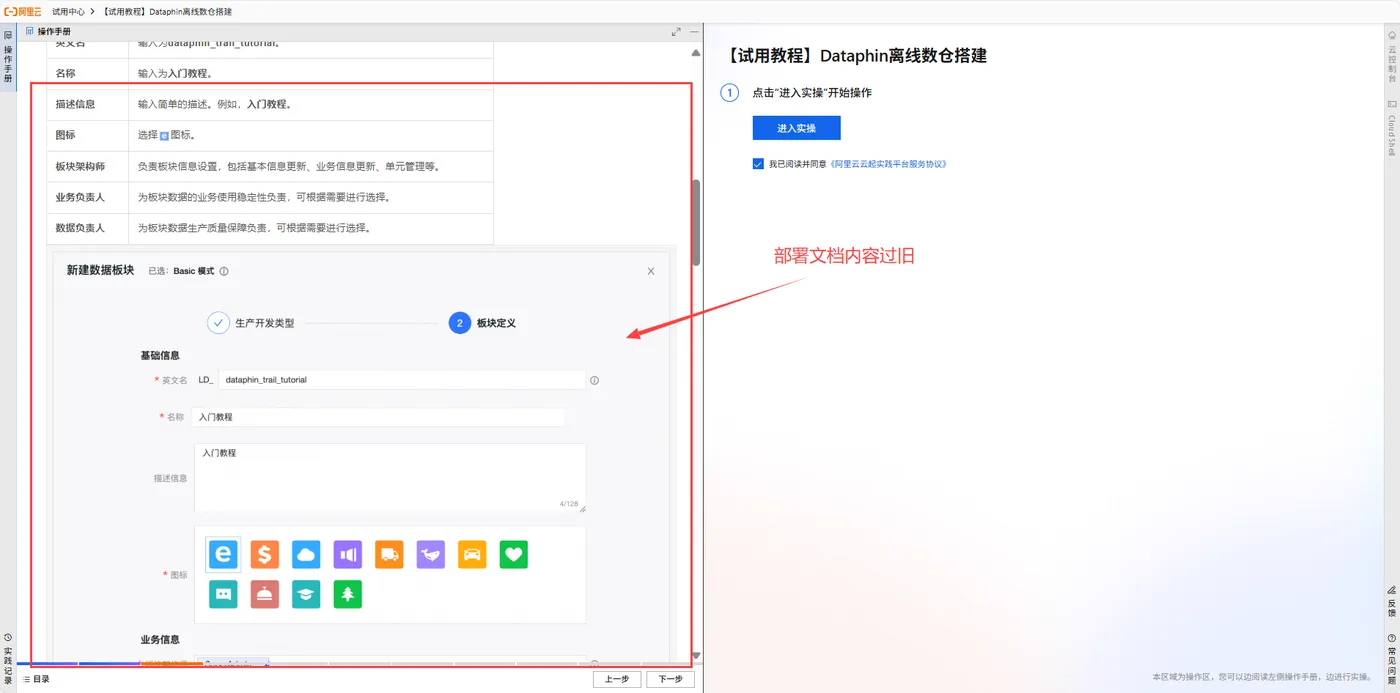
Task: Click the 数据负责人 table row label
Action: tap(80, 228)
